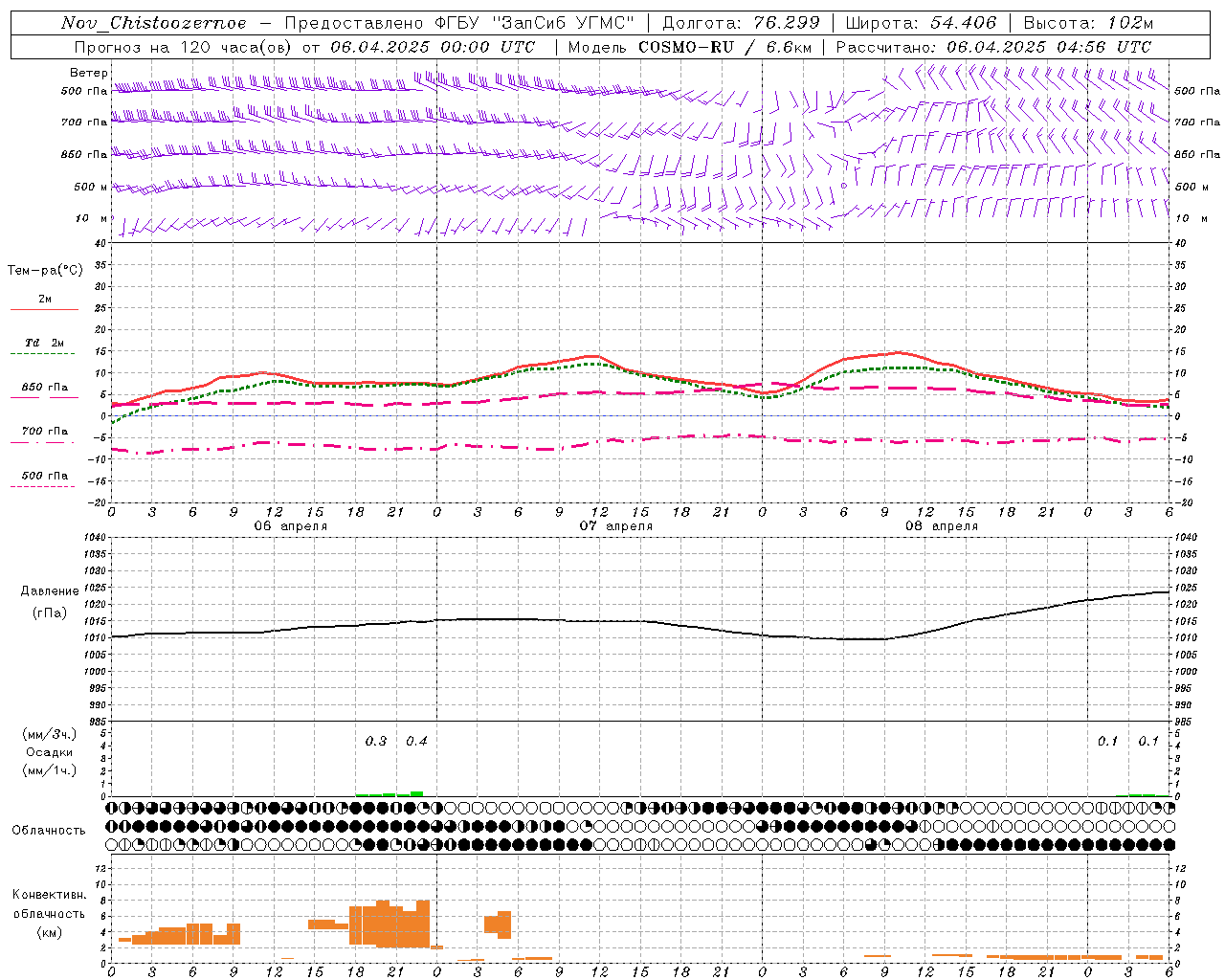The image size is (1225, 980).
Task: Click the precipitation value 0.4
Action: (x=416, y=742)
